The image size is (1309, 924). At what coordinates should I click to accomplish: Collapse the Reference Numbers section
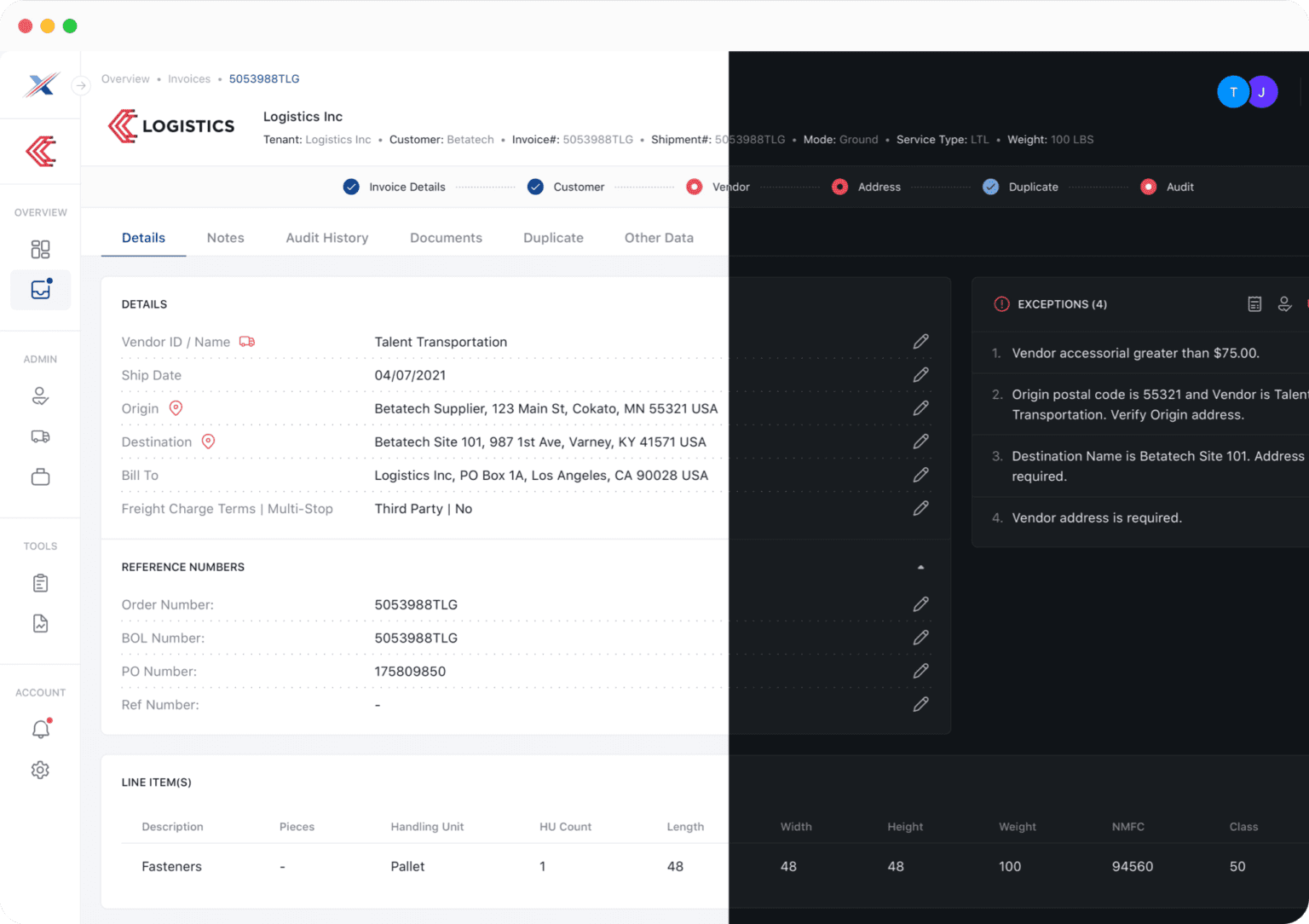coord(920,566)
